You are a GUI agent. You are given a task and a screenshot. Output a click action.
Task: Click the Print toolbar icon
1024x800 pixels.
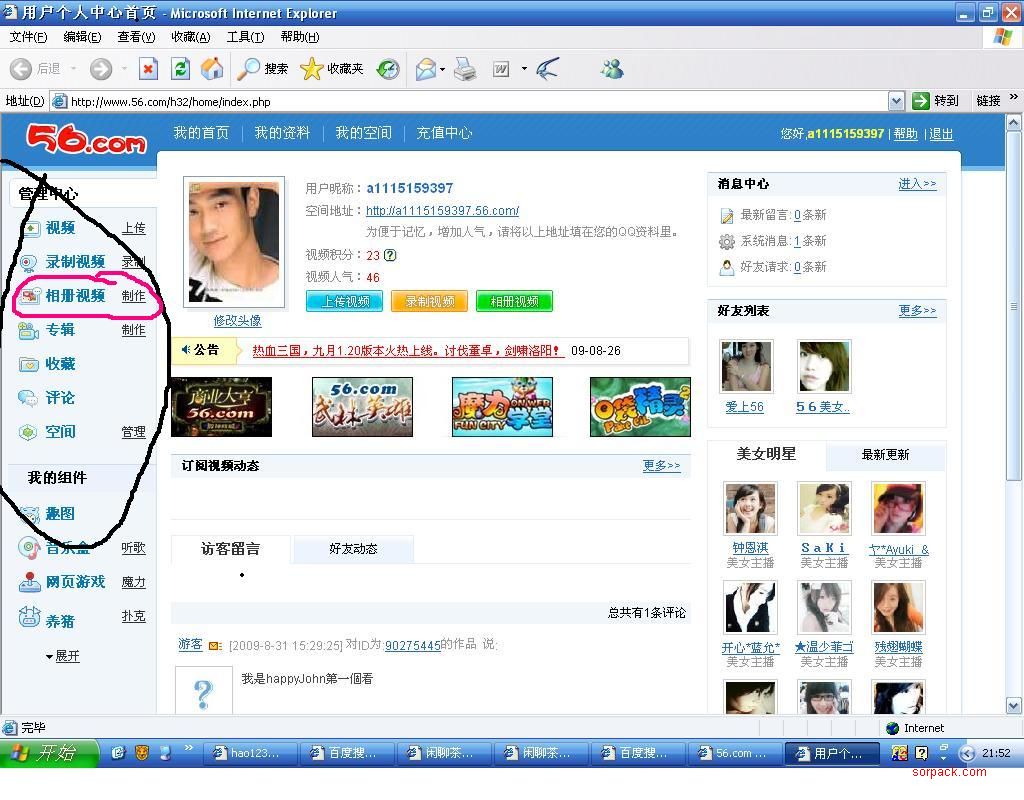point(465,68)
